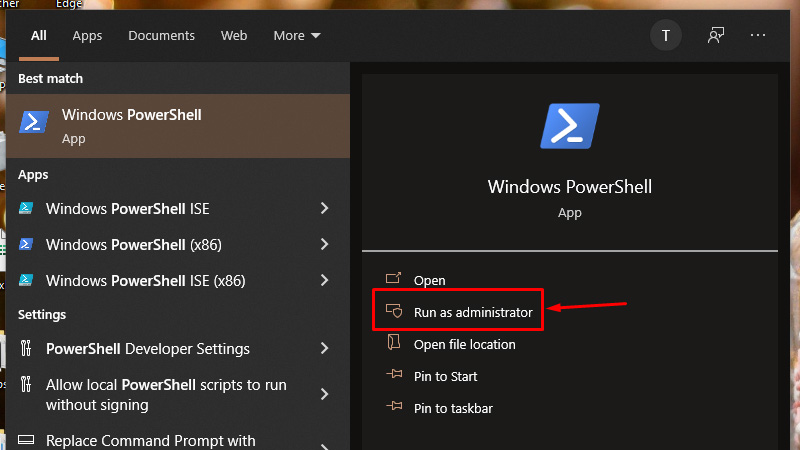Click the PowerShell Developer Settings icon
The height and width of the screenshot is (450, 800).
point(27,349)
